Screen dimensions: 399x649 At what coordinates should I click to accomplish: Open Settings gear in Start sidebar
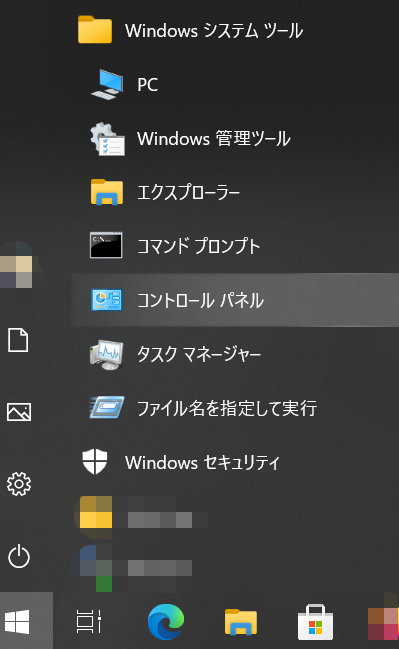(19, 484)
